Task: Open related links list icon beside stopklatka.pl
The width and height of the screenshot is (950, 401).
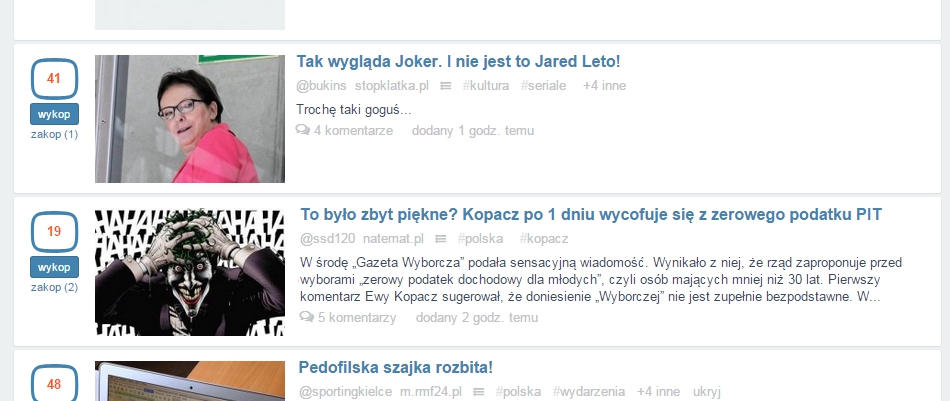Action: [445, 86]
